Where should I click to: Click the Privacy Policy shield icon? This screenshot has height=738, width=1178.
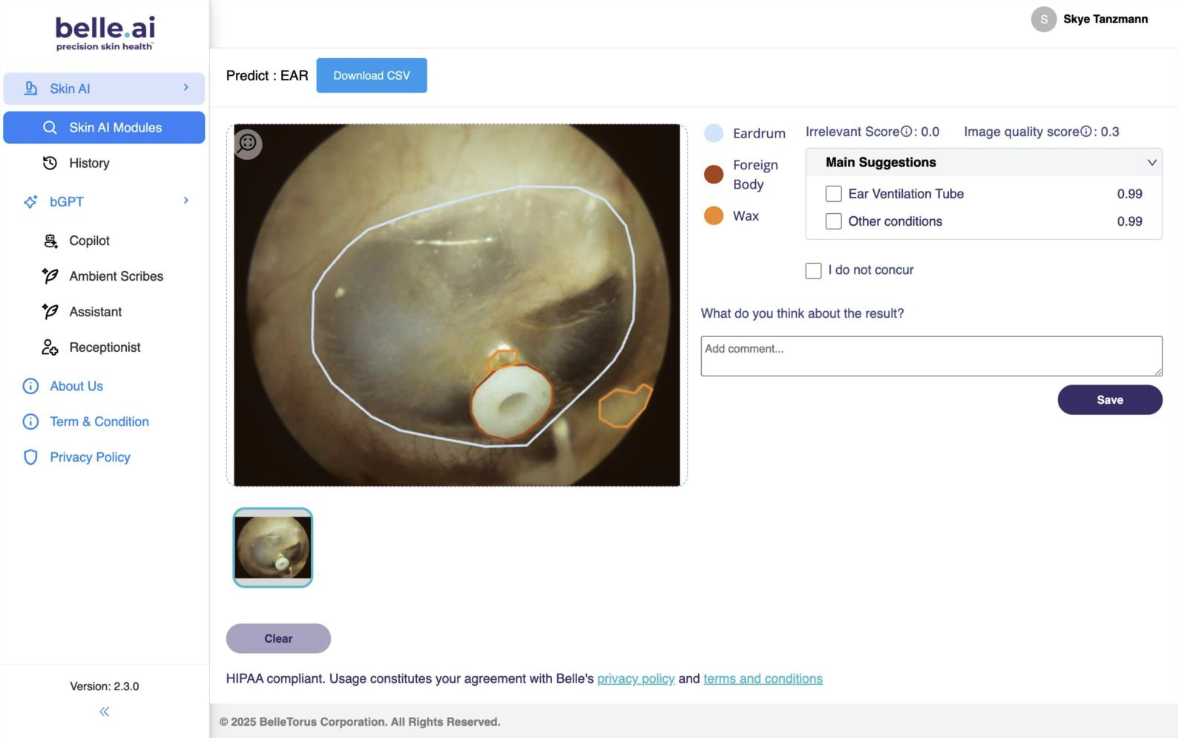point(30,457)
